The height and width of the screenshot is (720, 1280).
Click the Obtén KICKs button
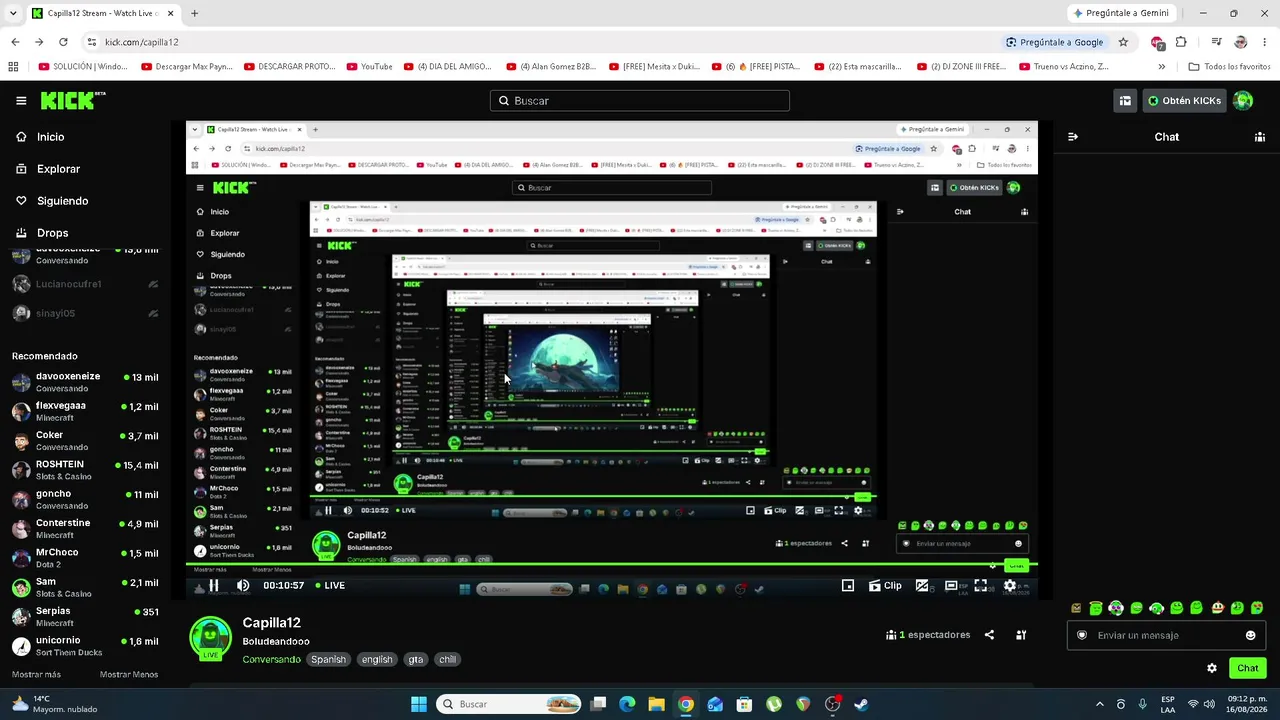(1184, 101)
